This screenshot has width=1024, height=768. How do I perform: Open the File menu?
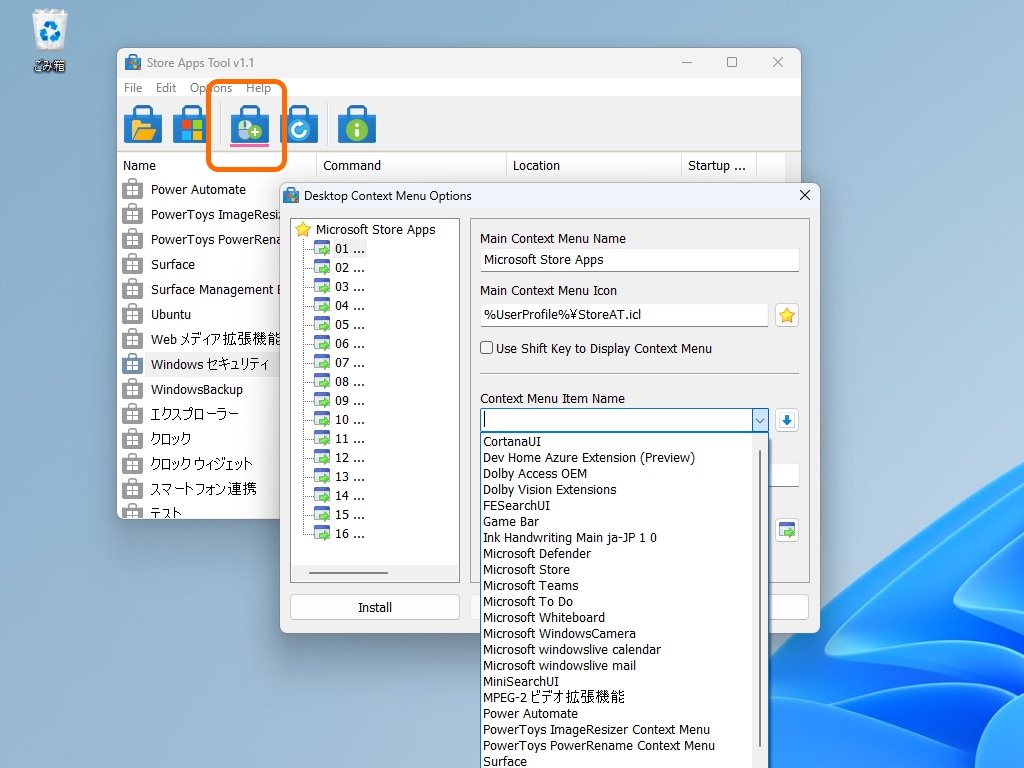coord(133,88)
